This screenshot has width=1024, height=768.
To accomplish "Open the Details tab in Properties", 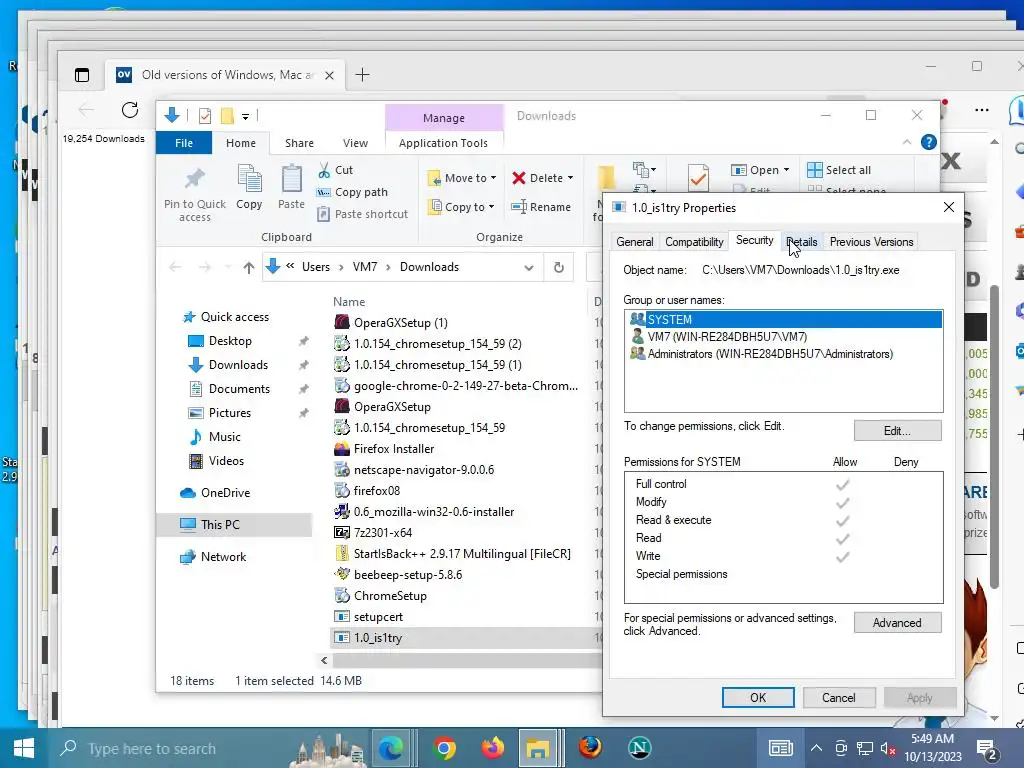I will (802, 242).
